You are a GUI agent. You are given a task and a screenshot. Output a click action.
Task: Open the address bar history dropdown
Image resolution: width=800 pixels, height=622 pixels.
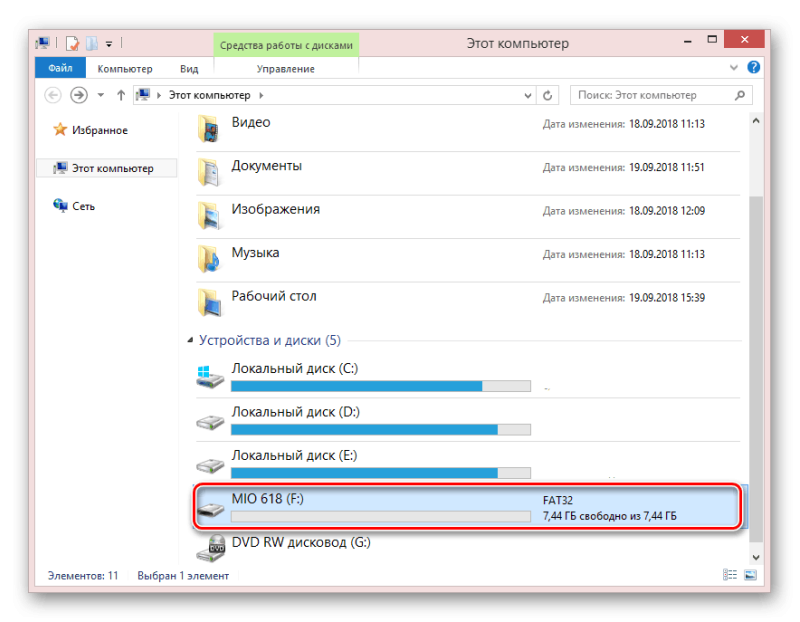(528, 95)
